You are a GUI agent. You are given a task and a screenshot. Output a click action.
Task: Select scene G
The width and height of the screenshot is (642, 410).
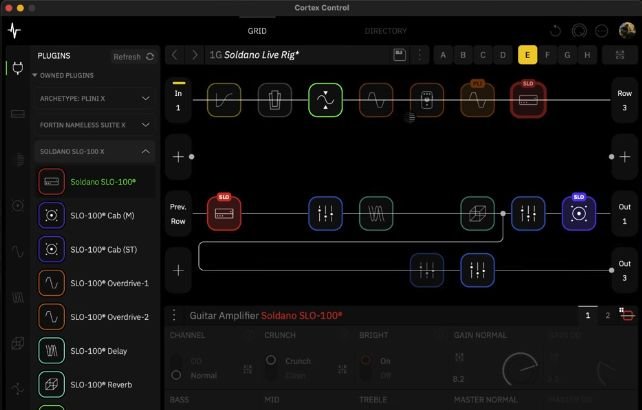click(x=567, y=55)
